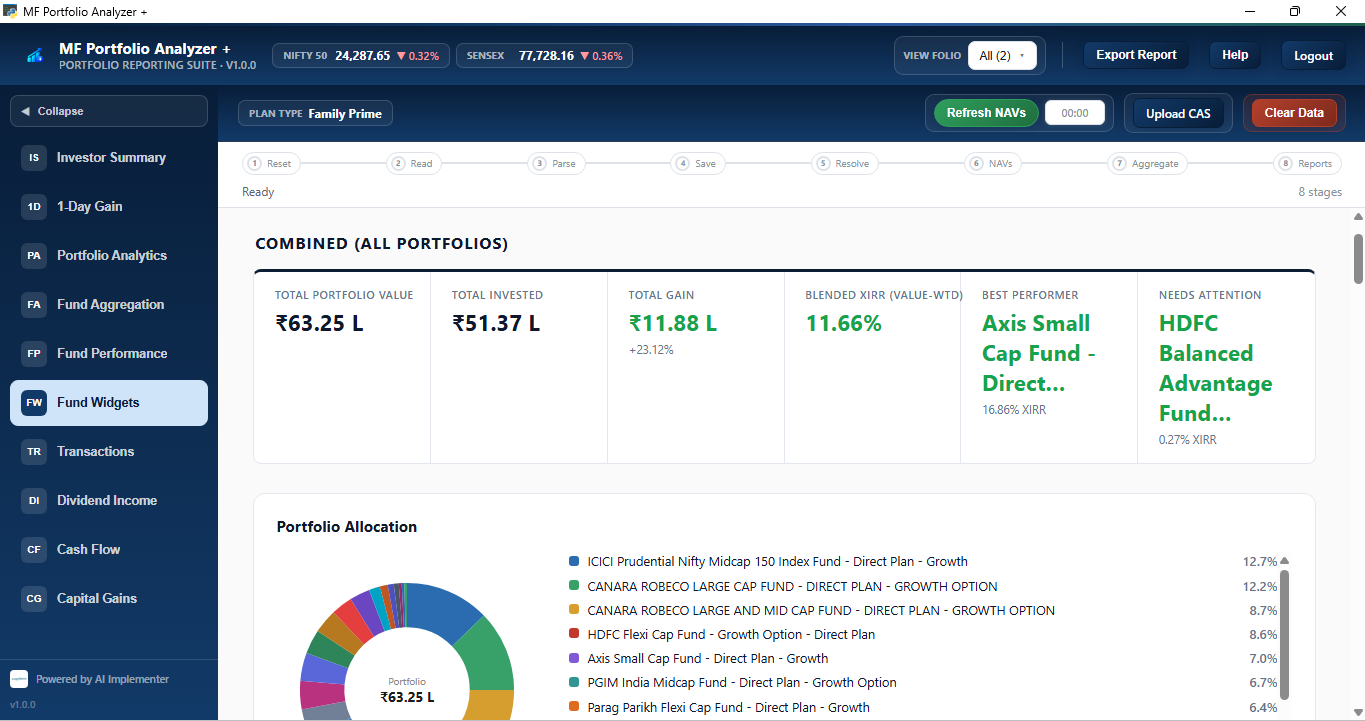Open the Help button

tap(1235, 55)
